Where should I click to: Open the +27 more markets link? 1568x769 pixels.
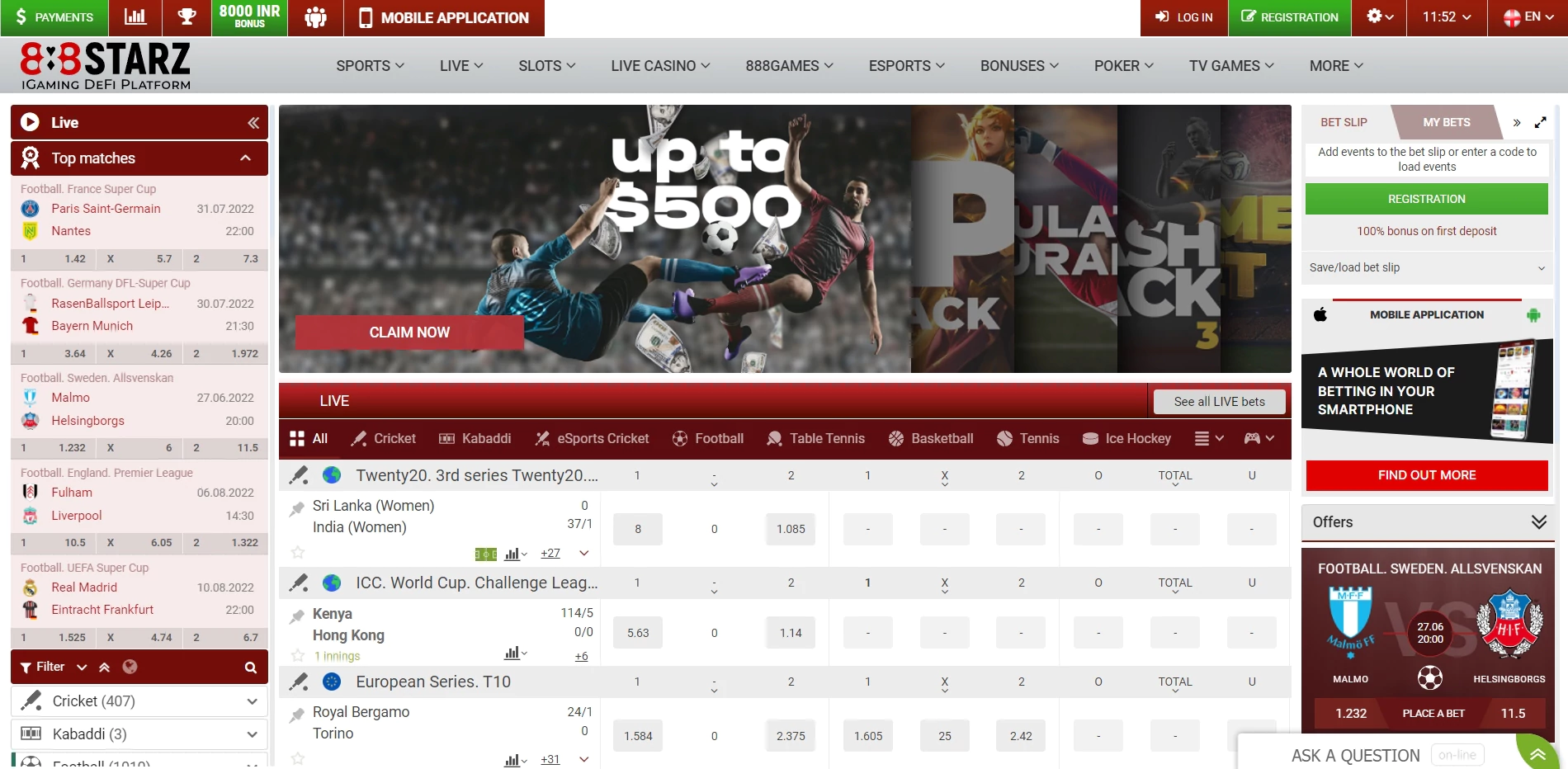(x=550, y=554)
